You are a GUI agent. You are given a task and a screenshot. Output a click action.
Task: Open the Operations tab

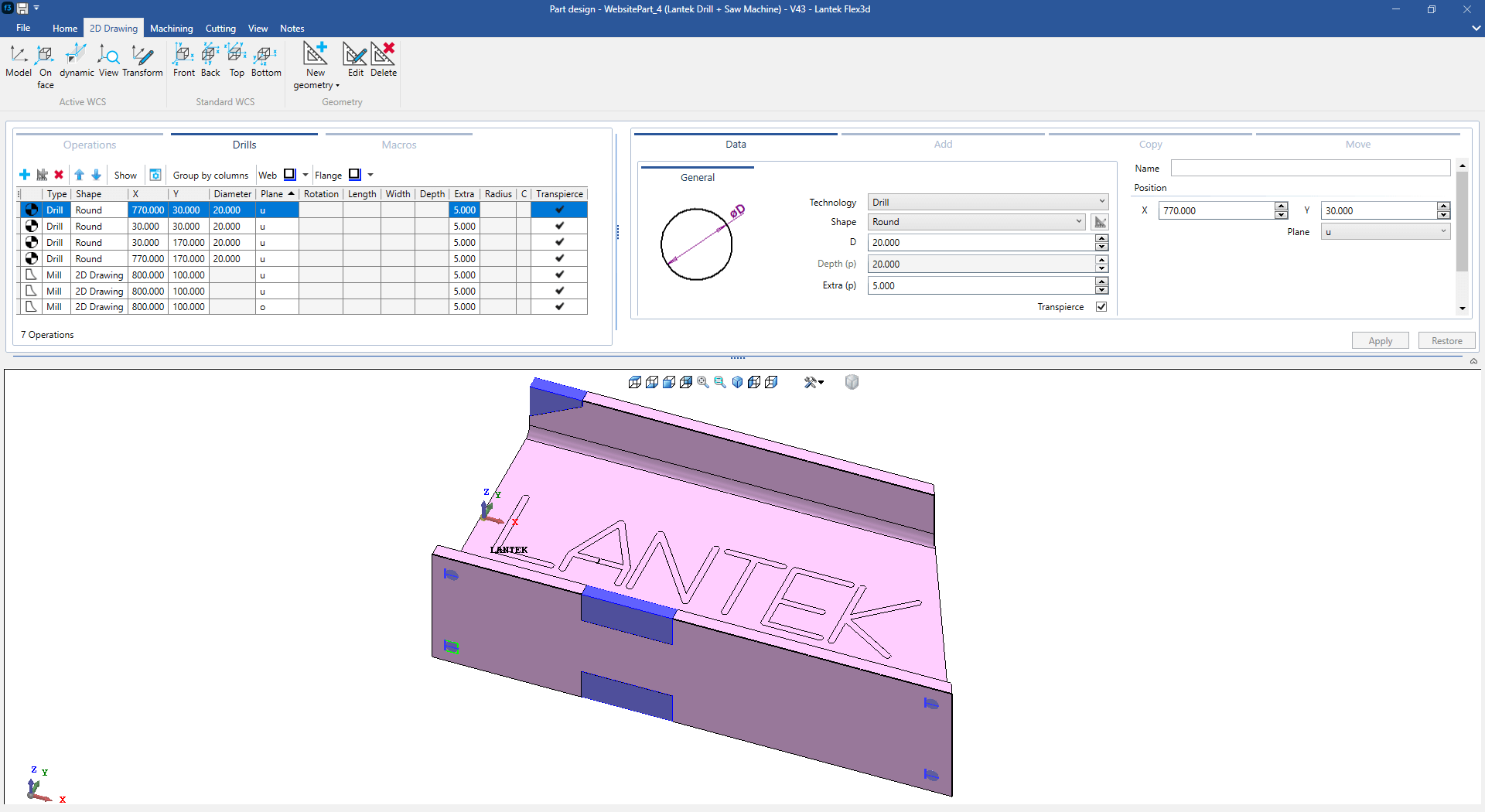(x=90, y=145)
